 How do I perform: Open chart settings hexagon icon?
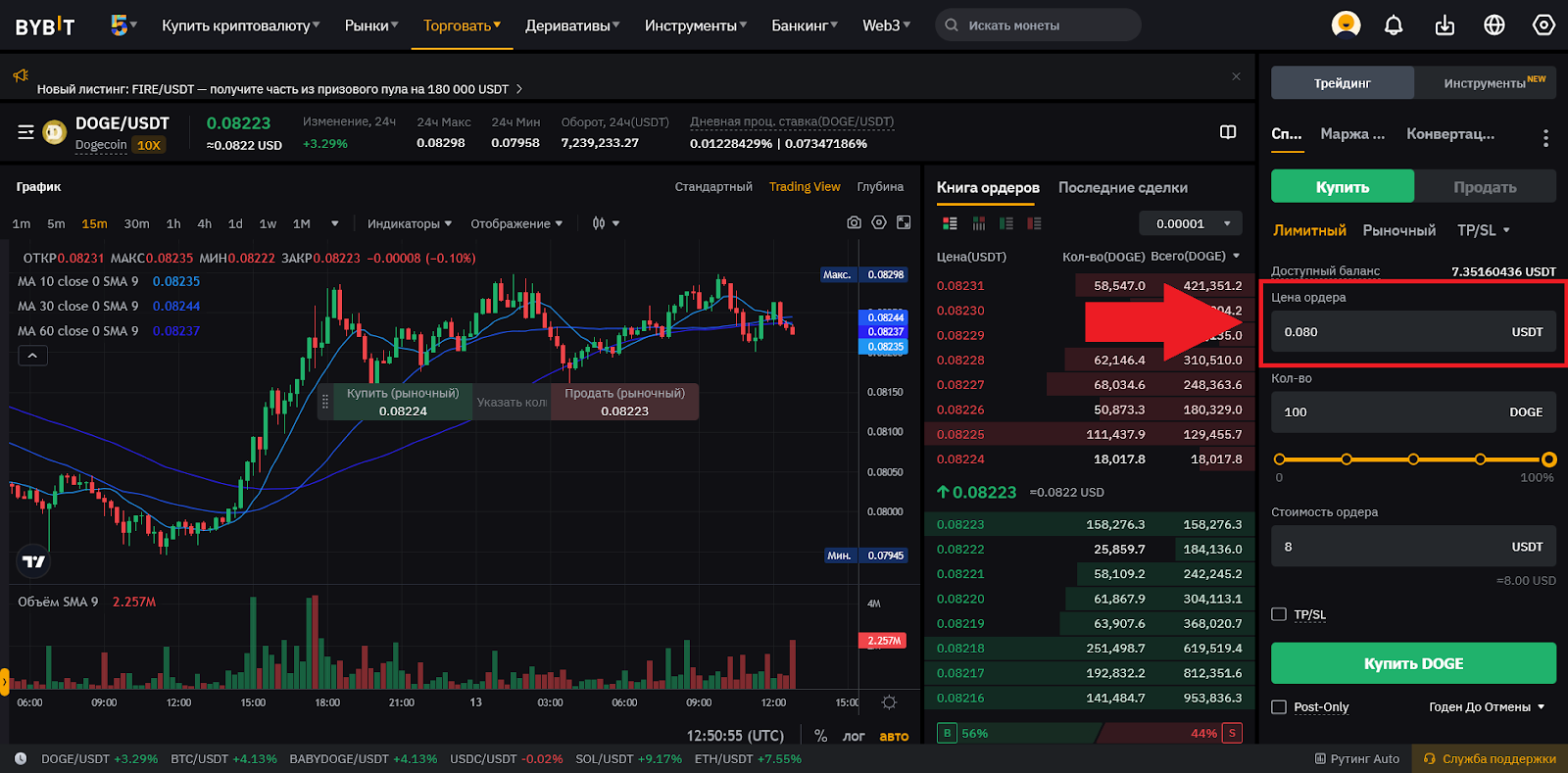(x=879, y=223)
